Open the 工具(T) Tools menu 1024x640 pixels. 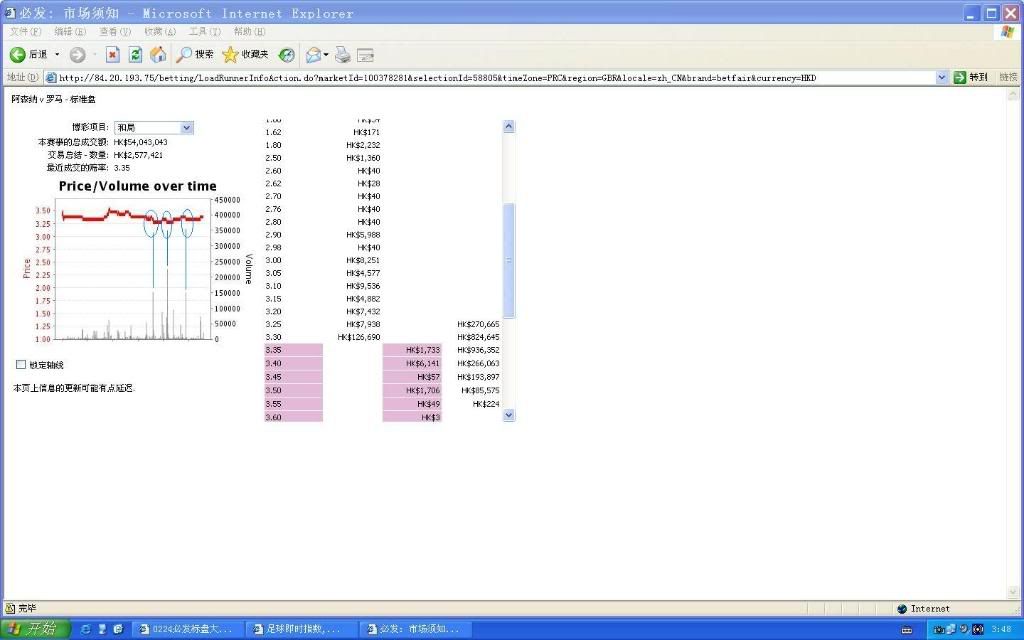pos(204,32)
